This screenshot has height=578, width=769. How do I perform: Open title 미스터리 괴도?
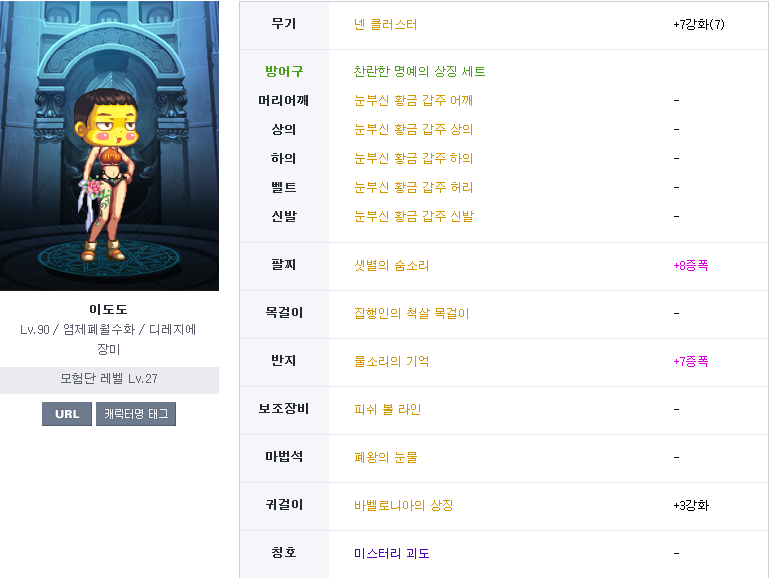click(x=391, y=553)
